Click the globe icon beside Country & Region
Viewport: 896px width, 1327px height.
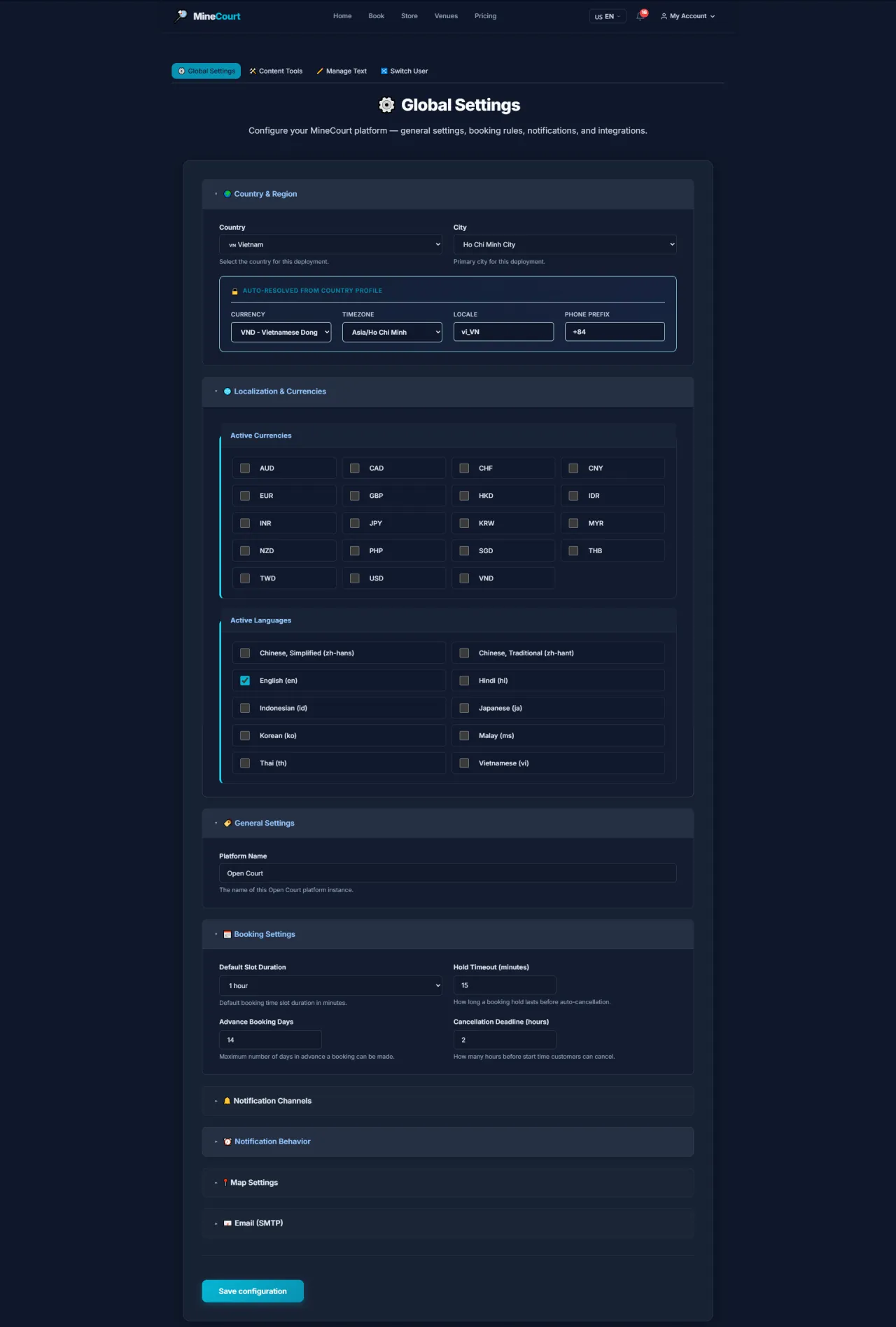(x=227, y=194)
